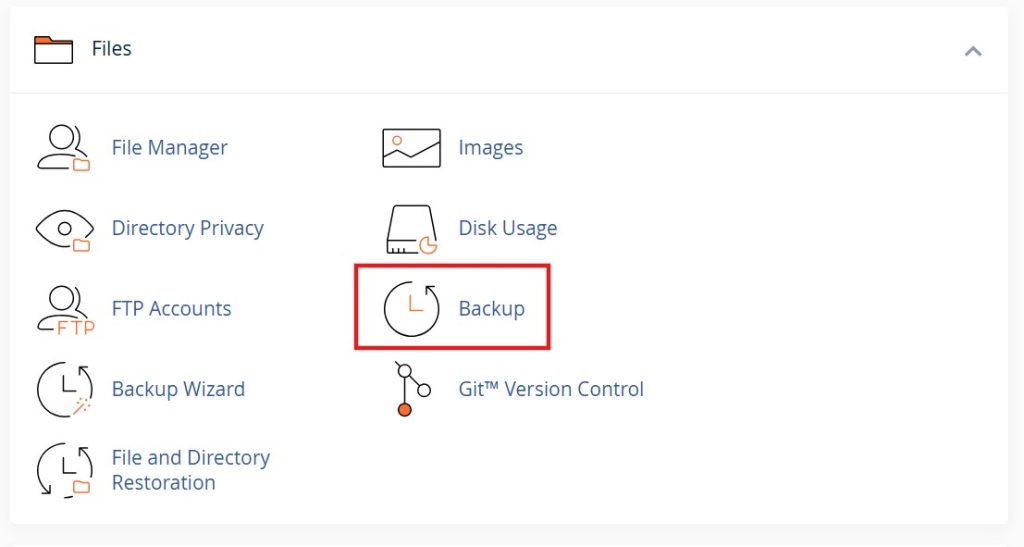Open the Directory Privacy link
Image resolution: width=1024 pixels, height=547 pixels.
tap(187, 229)
